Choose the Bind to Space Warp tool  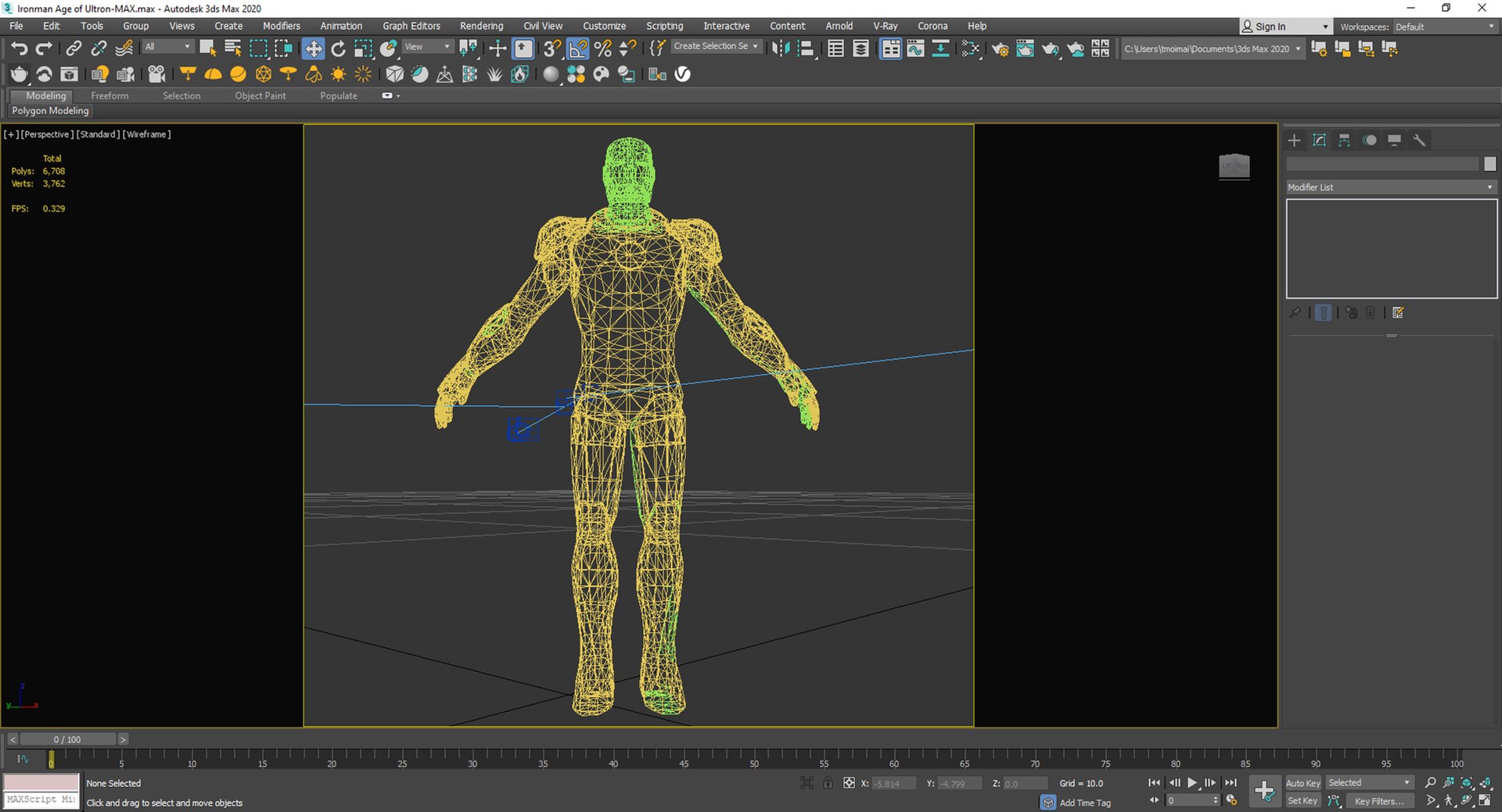pyautogui.click(x=124, y=49)
